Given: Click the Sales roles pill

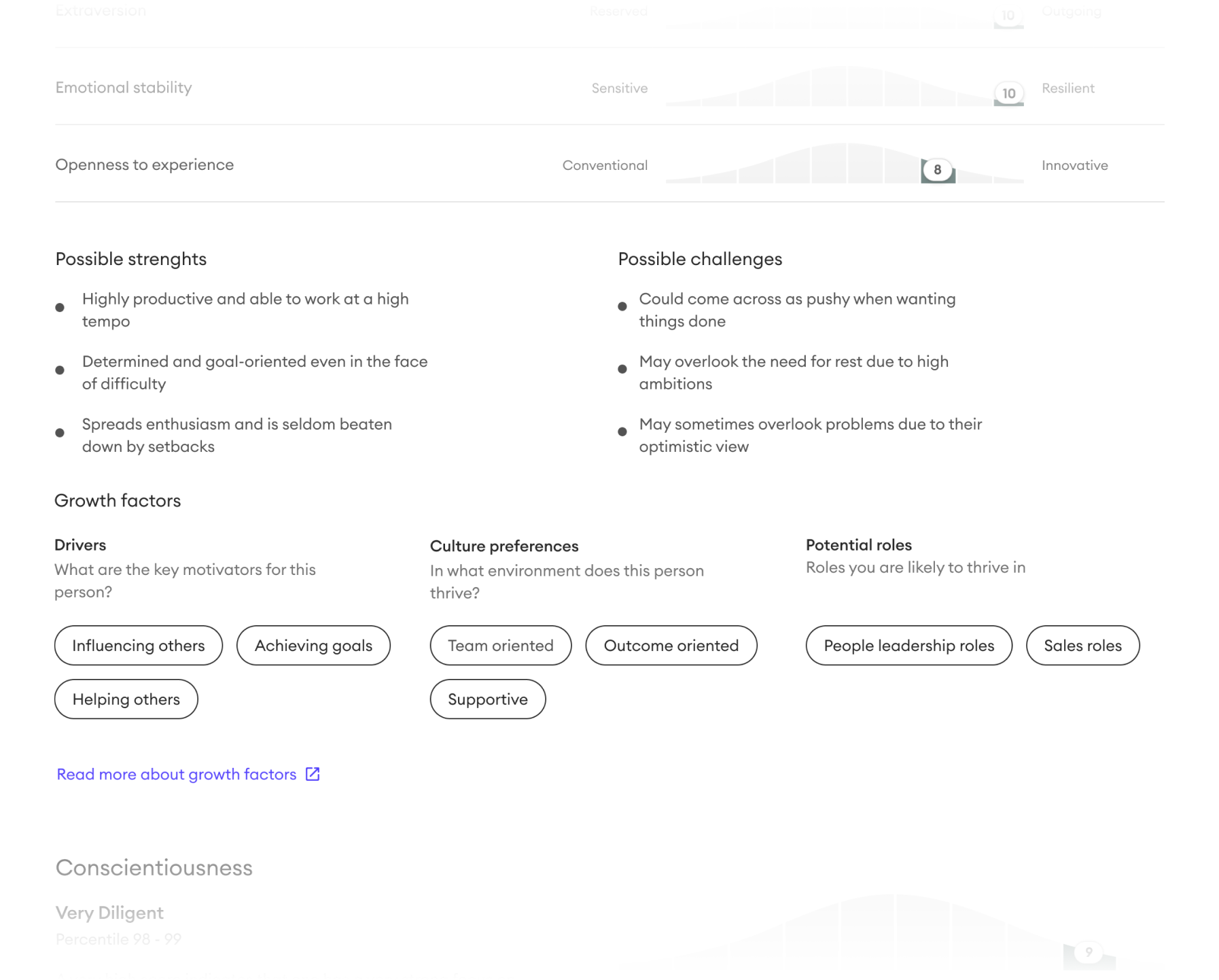Looking at the screenshot, I should click(x=1082, y=646).
